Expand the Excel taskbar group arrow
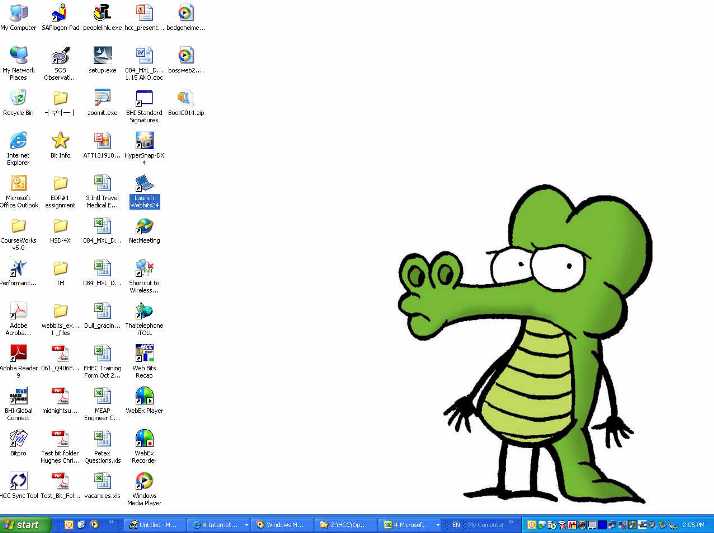The image size is (714, 533). point(438,525)
